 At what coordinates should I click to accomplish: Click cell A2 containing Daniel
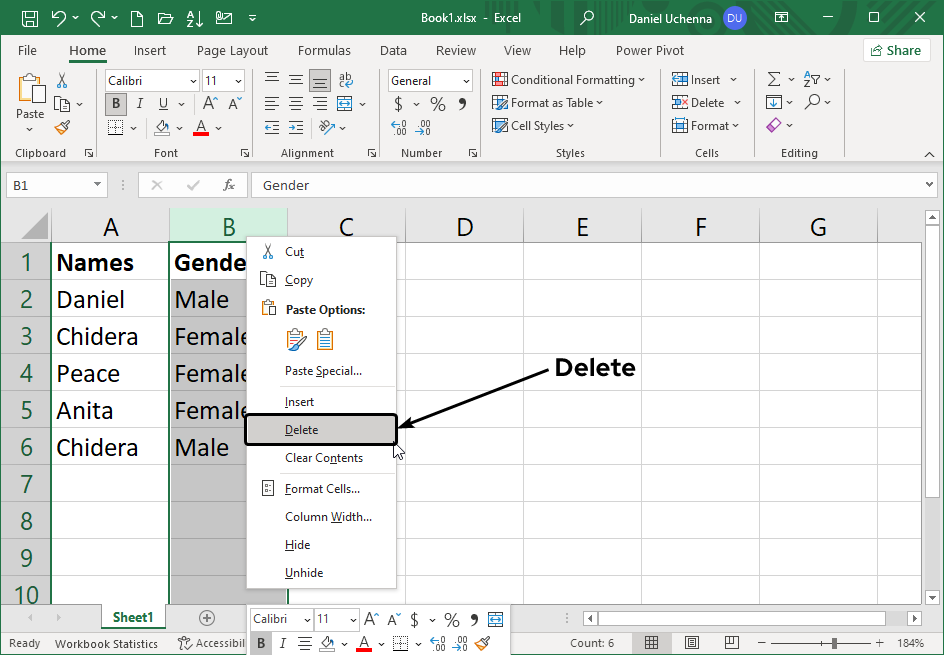[x=110, y=299]
